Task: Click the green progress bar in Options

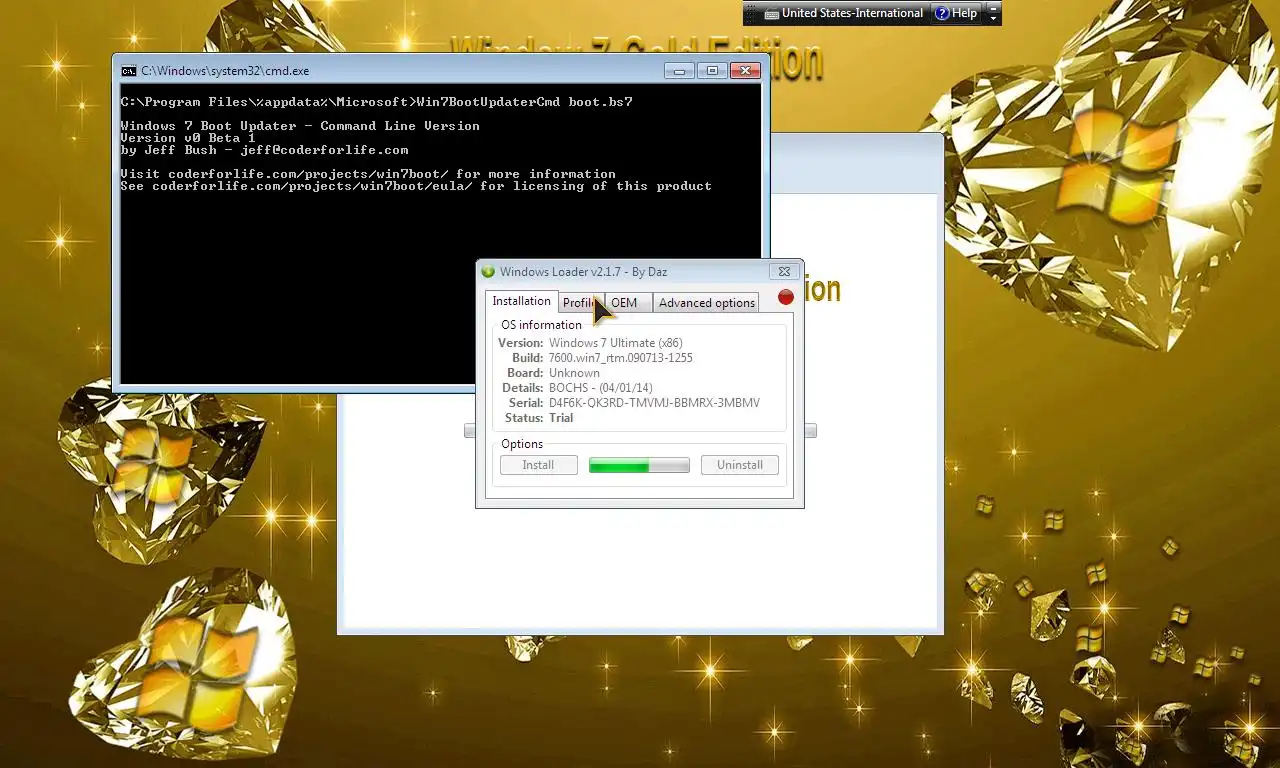Action: [639, 465]
